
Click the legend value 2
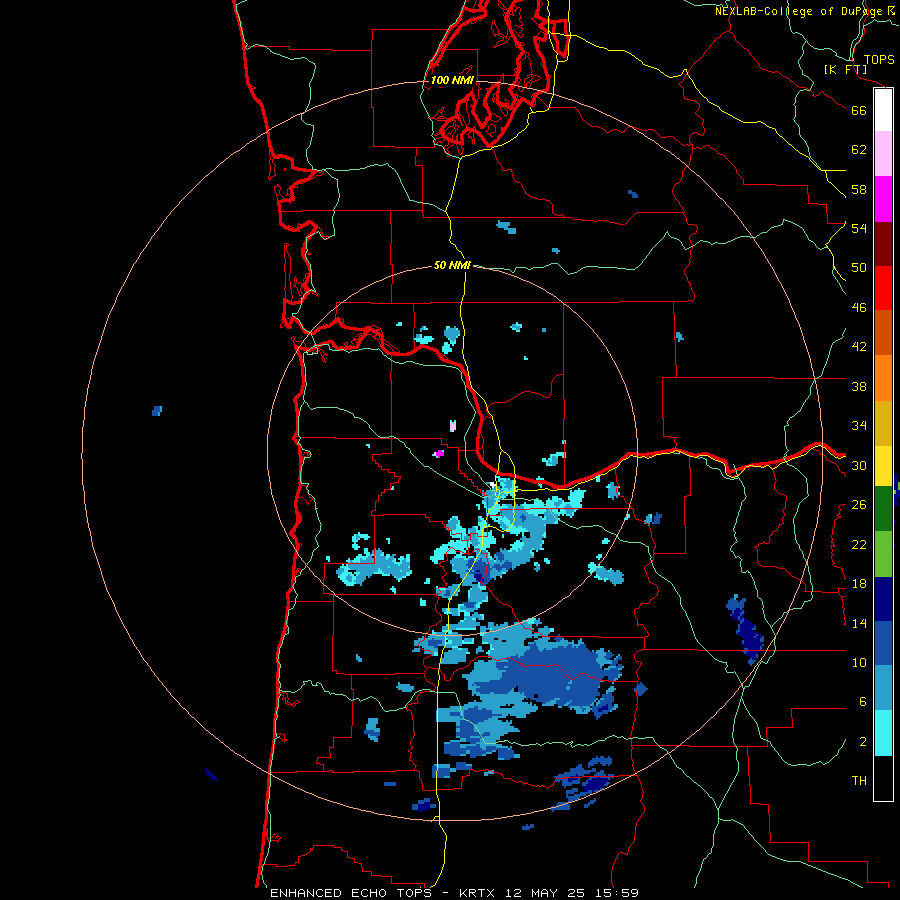click(x=862, y=742)
